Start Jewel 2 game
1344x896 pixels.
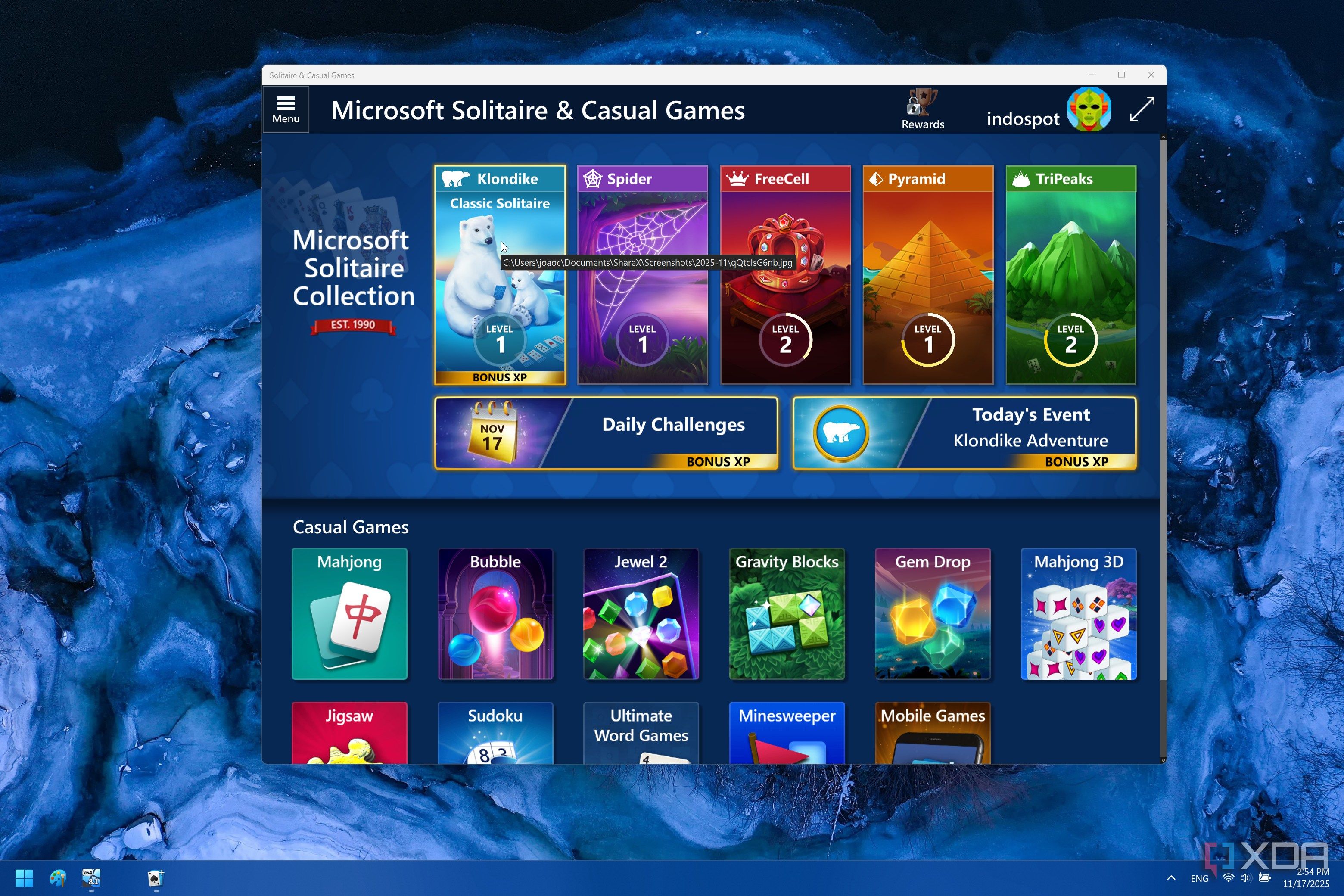pos(641,614)
